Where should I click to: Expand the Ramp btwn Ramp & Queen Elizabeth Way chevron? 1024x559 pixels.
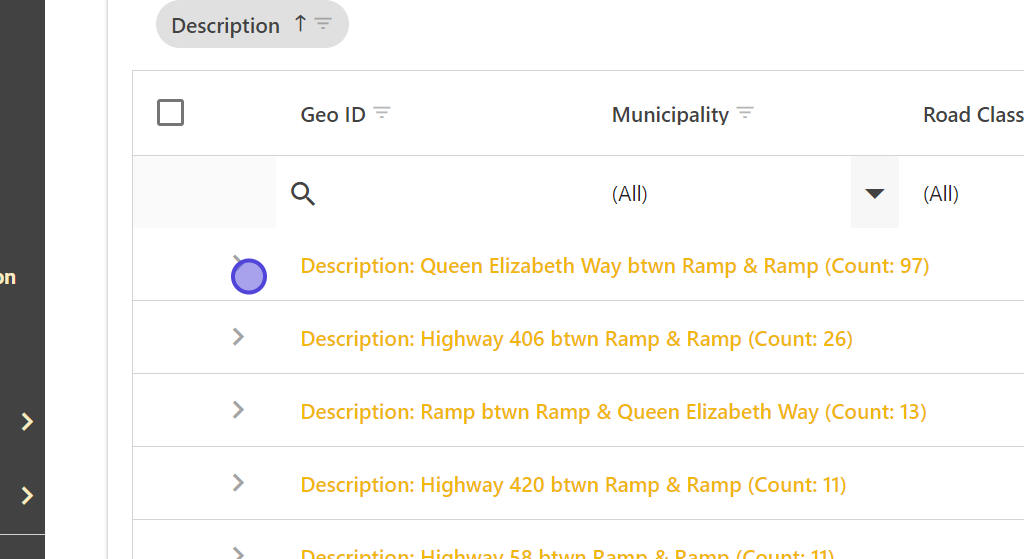point(238,410)
